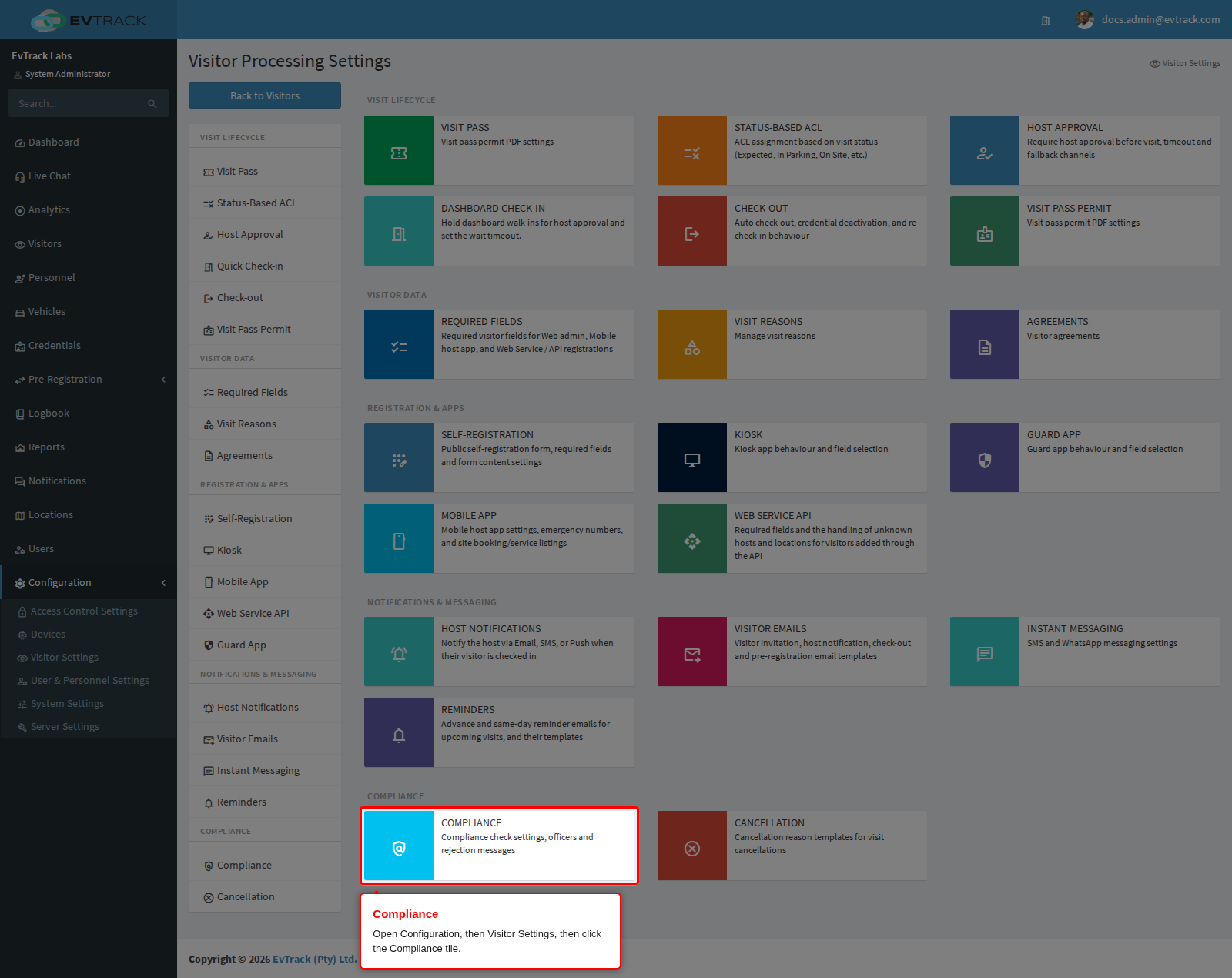The width and height of the screenshot is (1232, 978).
Task: Select Self-Registration in settings list
Action: [x=265, y=519]
